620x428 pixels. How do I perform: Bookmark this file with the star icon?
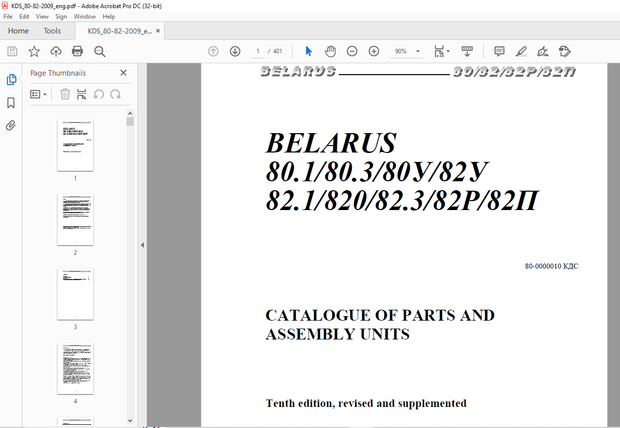[34, 51]
